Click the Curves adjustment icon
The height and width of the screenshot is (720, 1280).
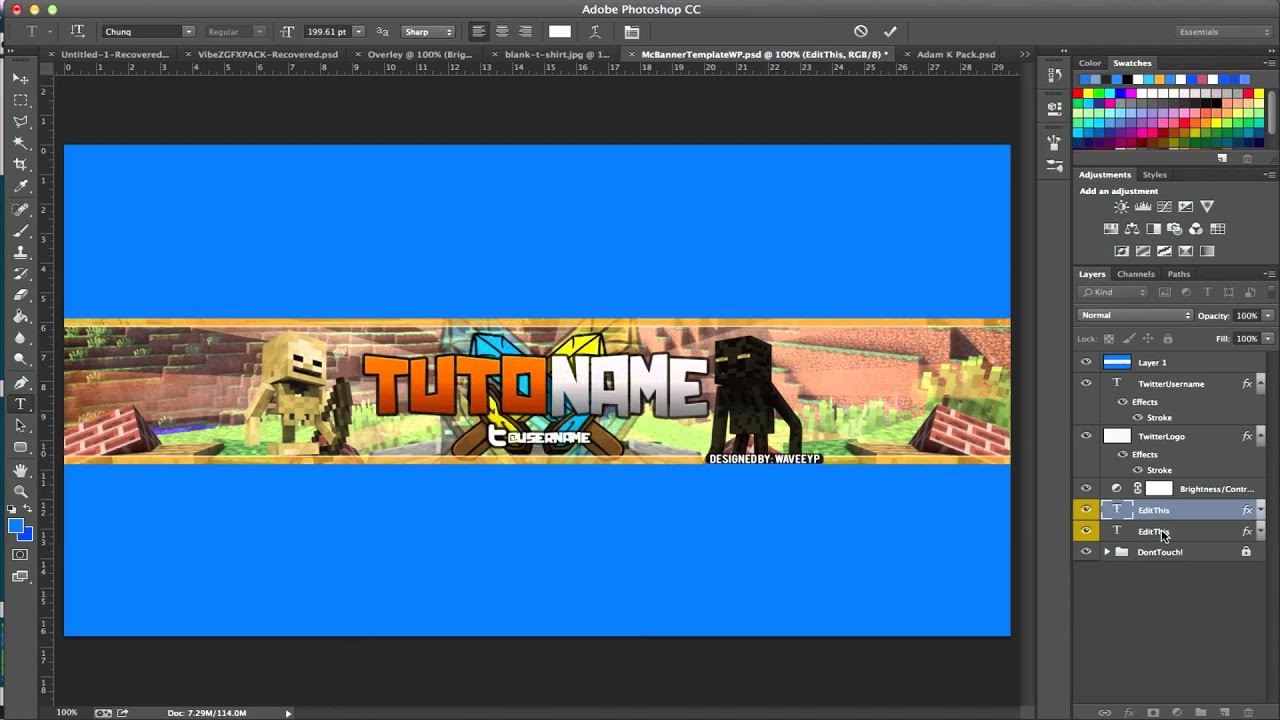(1164, 207)
